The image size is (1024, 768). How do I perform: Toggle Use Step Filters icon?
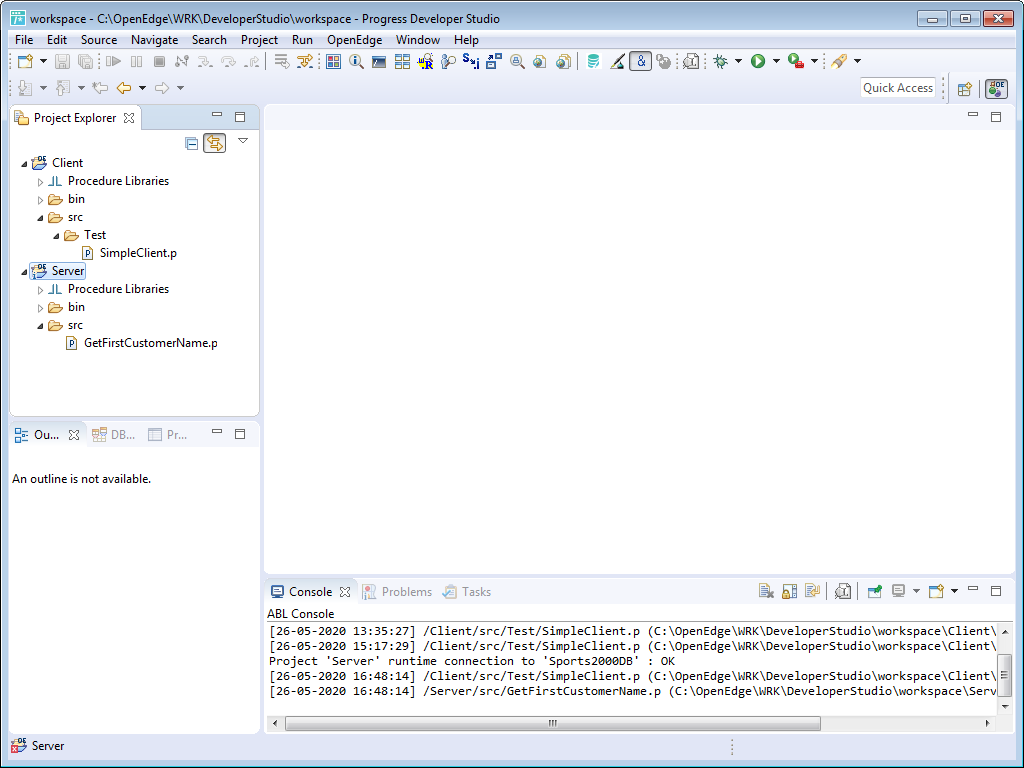click(x=304, y=61)
